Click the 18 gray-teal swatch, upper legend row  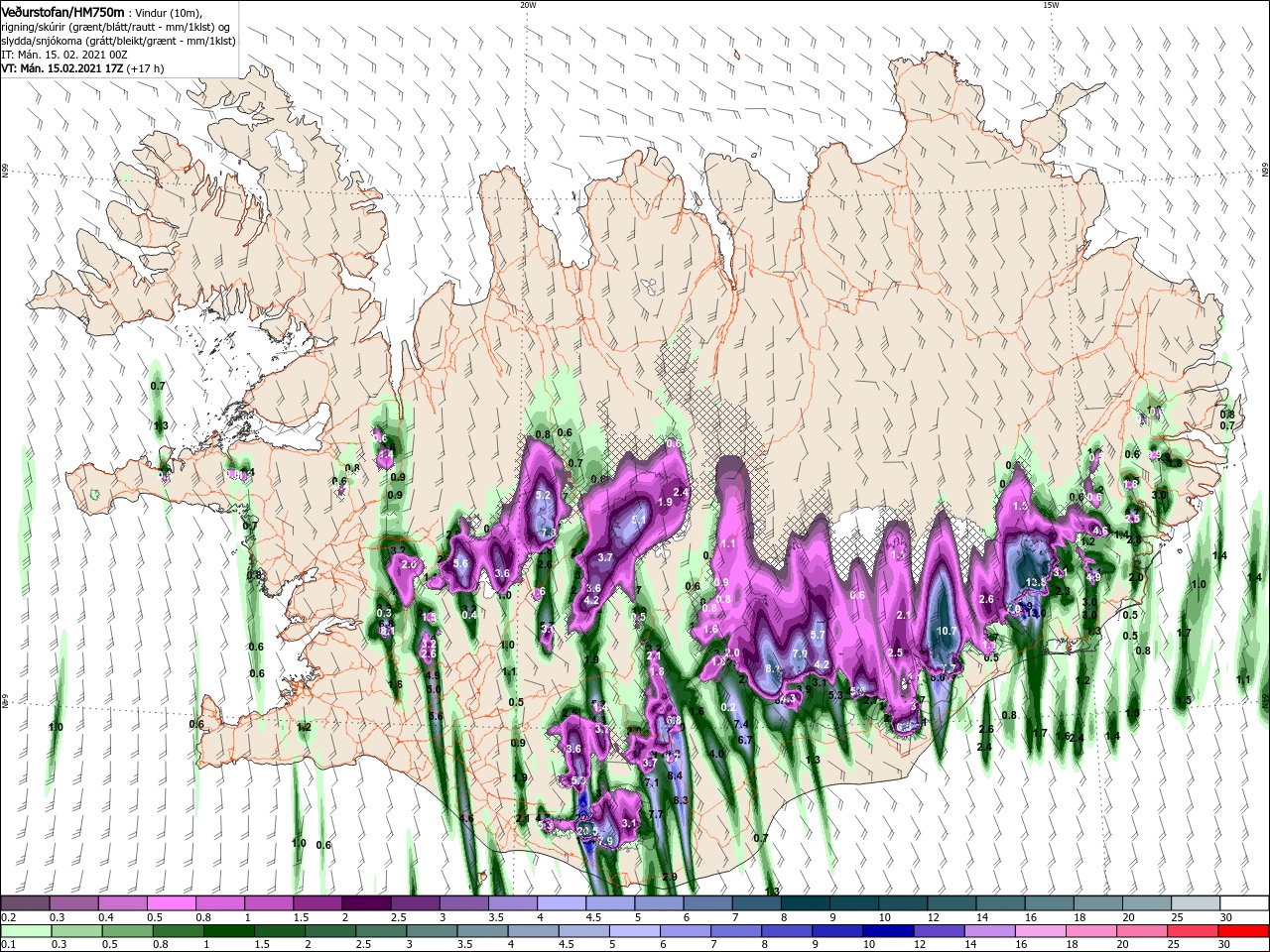[x=1098, y=903]
